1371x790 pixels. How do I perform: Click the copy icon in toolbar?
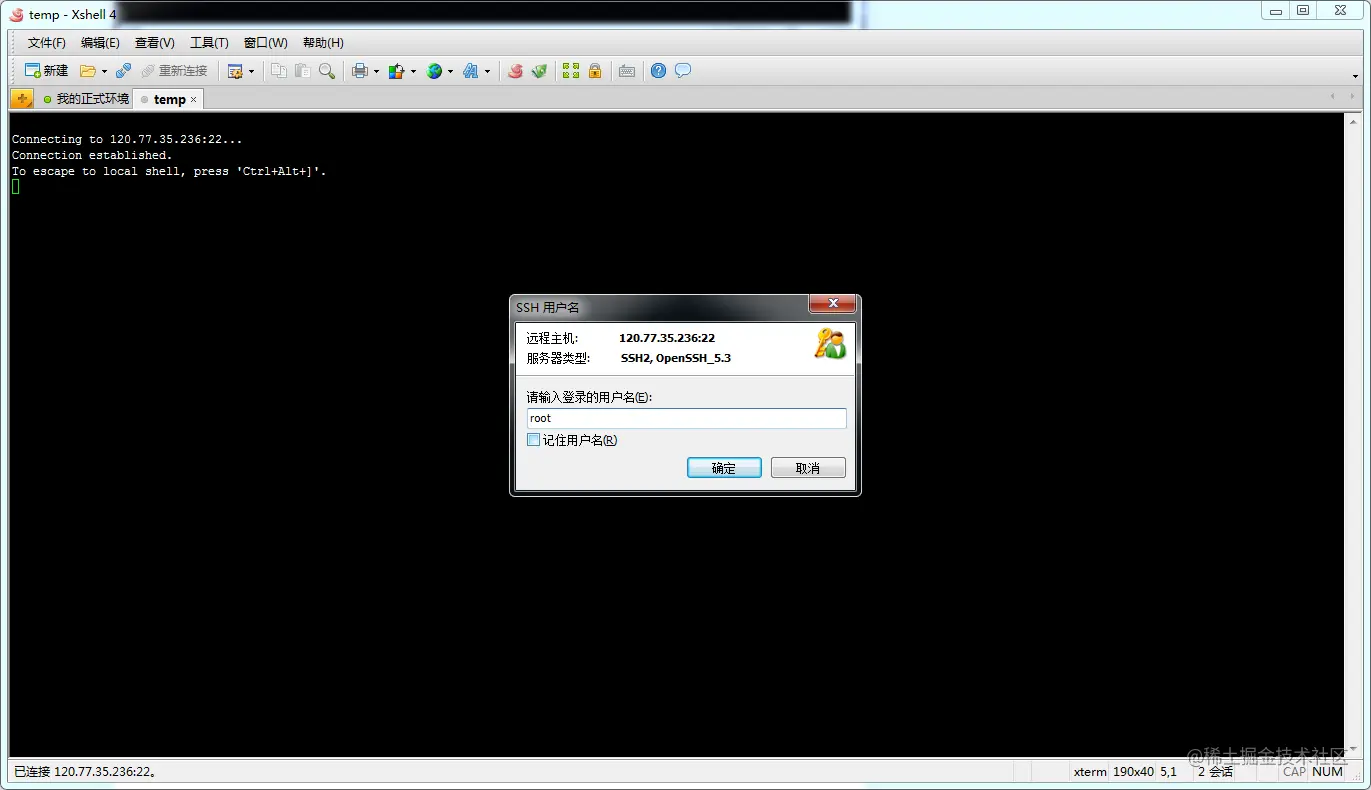[x=279, y=71]
